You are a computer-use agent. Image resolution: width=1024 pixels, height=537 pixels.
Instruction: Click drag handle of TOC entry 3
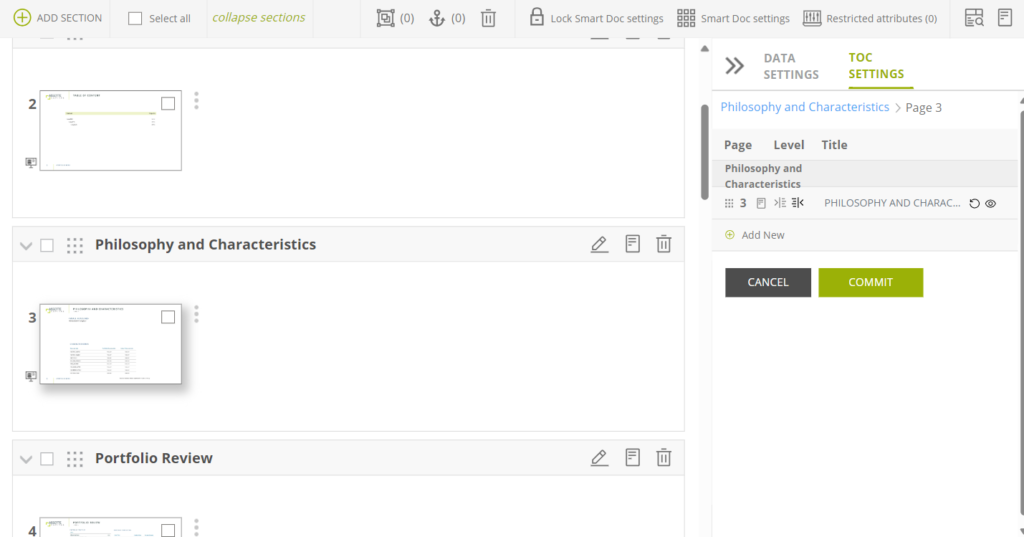(x=729, y=203)
